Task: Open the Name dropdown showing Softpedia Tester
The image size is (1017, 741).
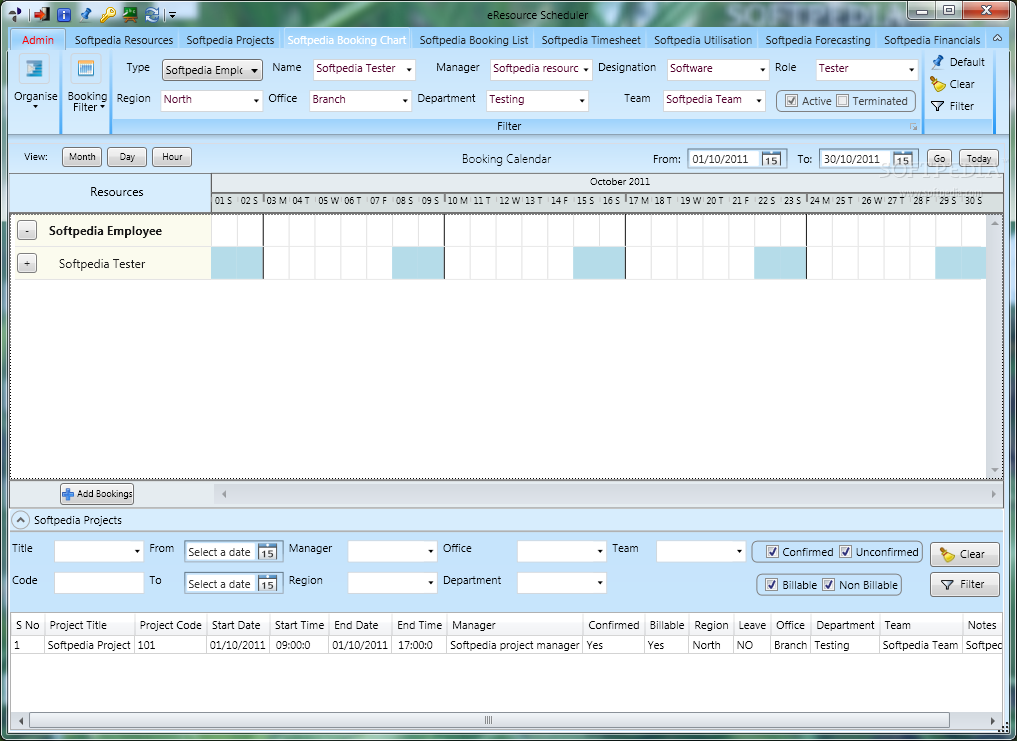Action: [x=365, y=69]
